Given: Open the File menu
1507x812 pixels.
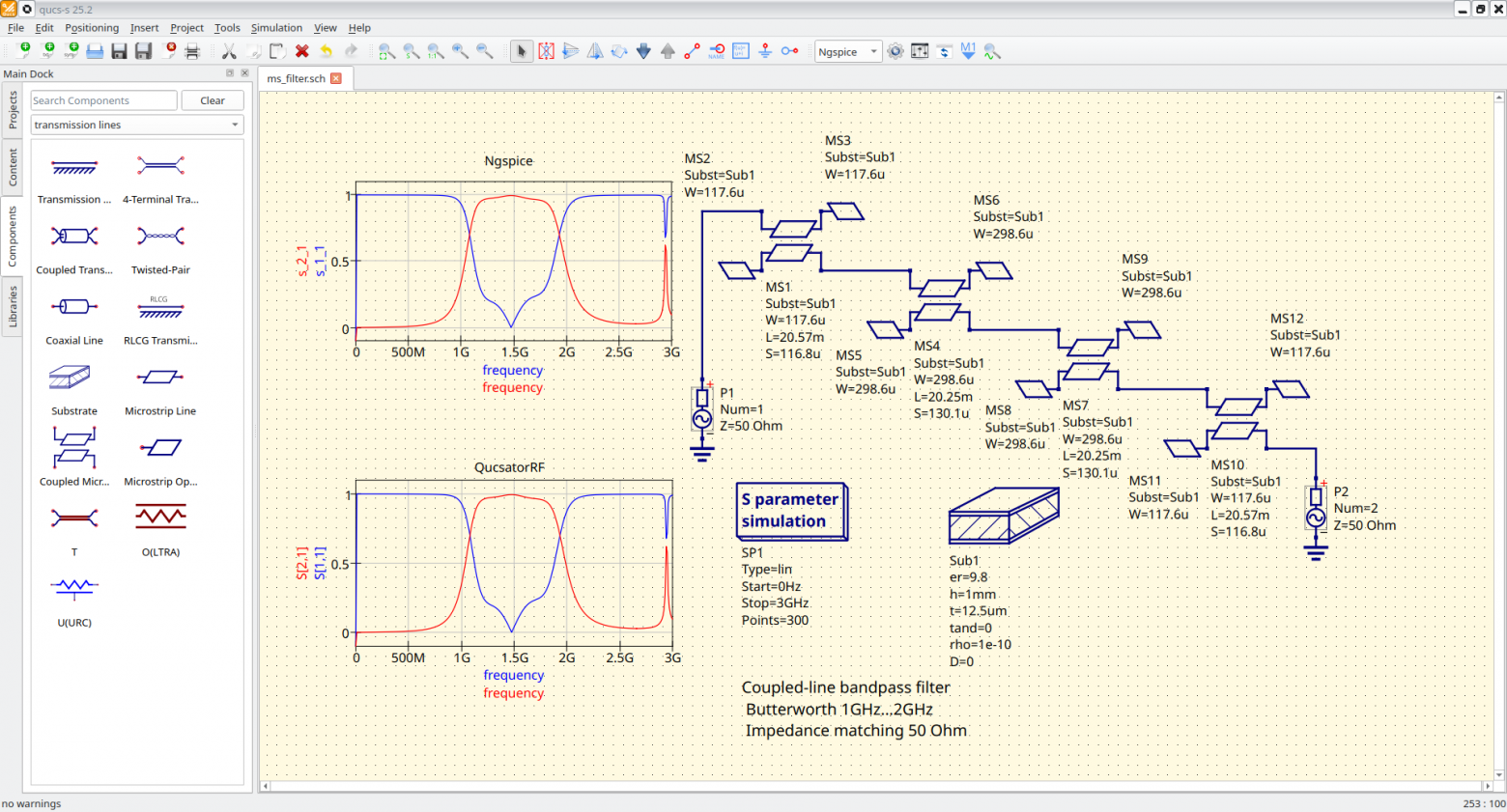Looking at the screenshot, I should click(15, 28).
